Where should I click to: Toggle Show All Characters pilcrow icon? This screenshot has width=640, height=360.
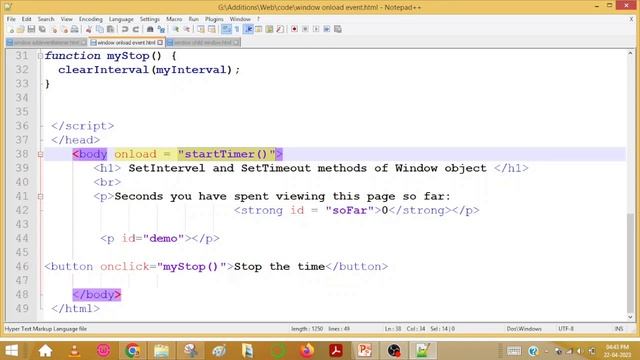(237, 29)
